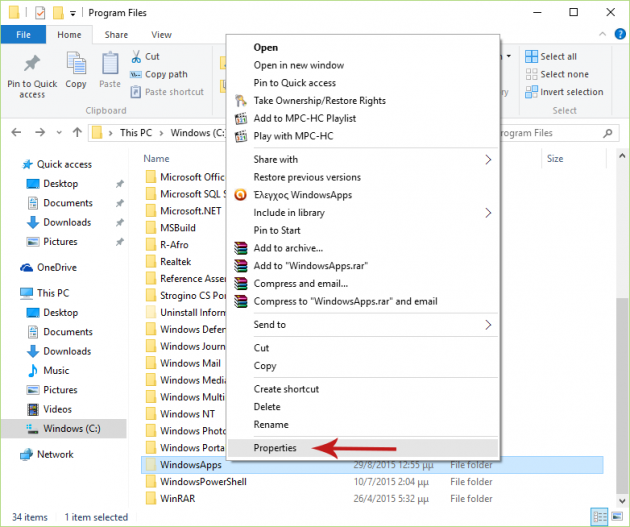Click Paste shortcut in ribbon
Image resolution: width=630 pixels, height=527 pixels.
coord(167,92)
